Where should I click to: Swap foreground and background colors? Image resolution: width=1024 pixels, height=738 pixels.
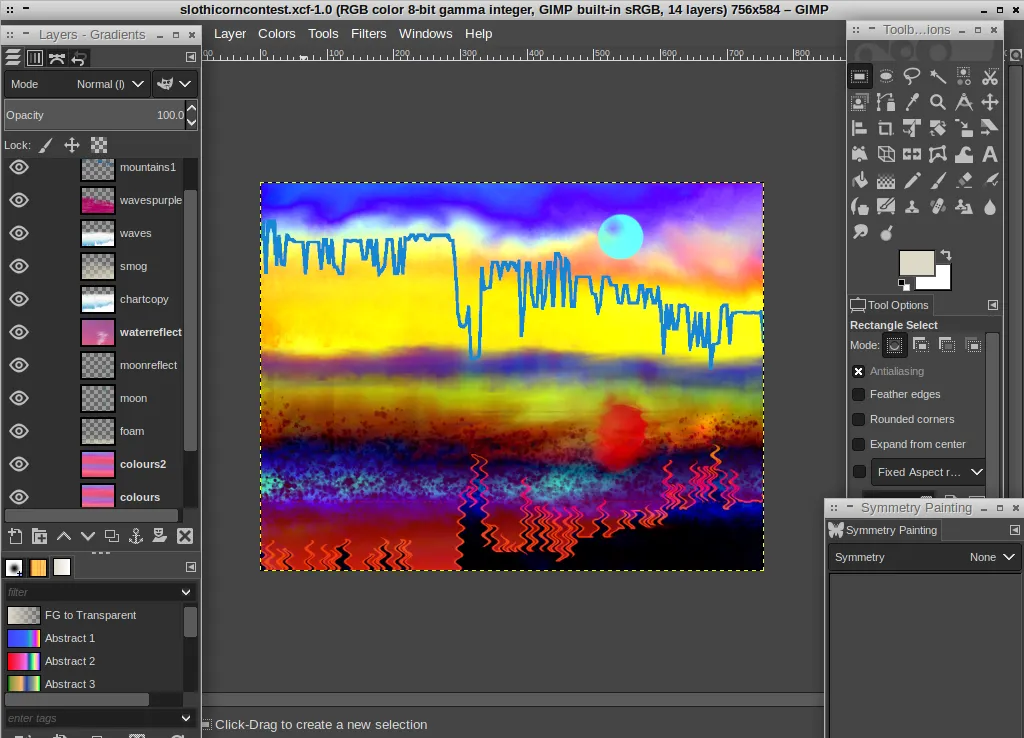[x=946, y=255]
